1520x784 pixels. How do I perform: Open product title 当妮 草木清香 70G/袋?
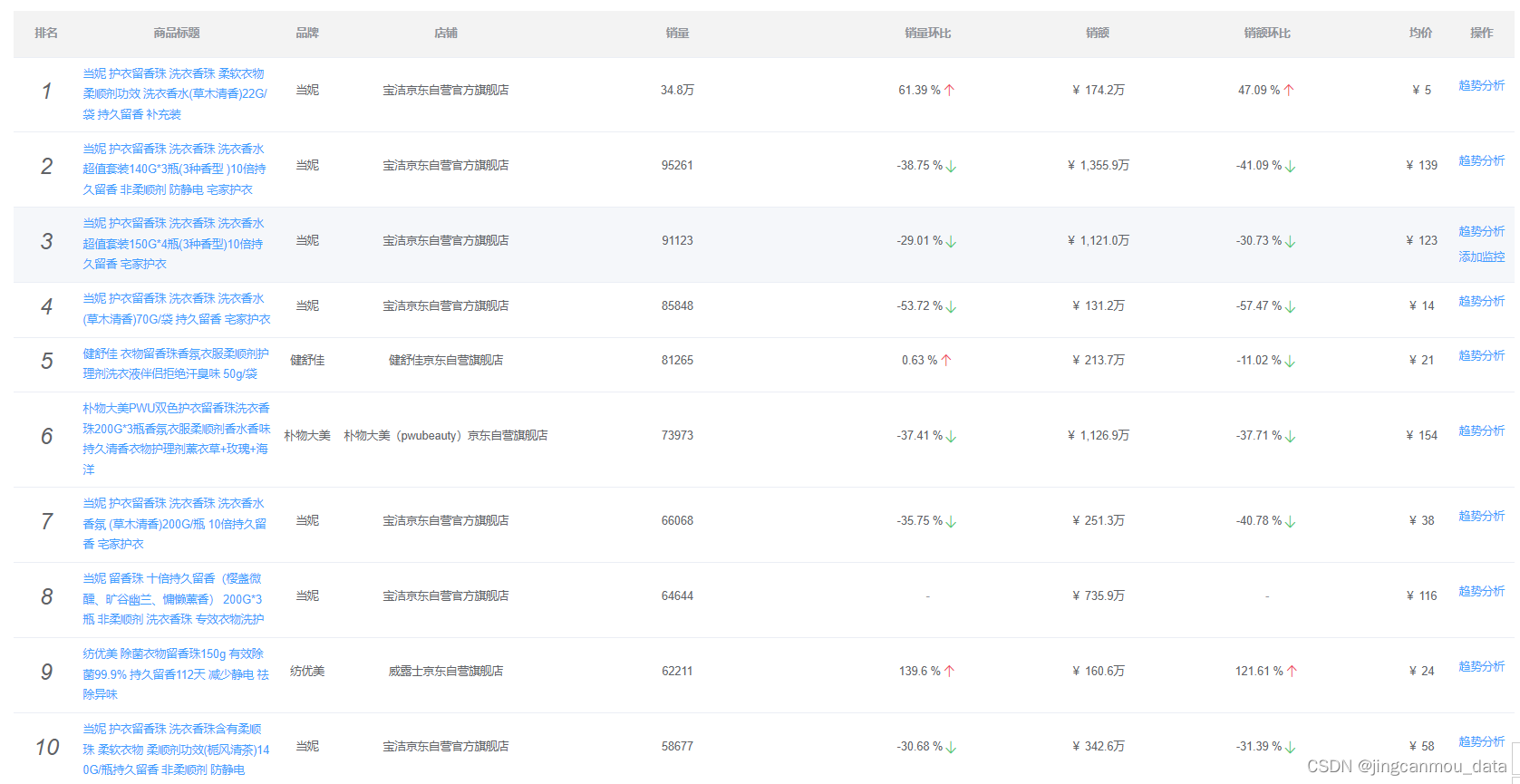click(177, 308)
